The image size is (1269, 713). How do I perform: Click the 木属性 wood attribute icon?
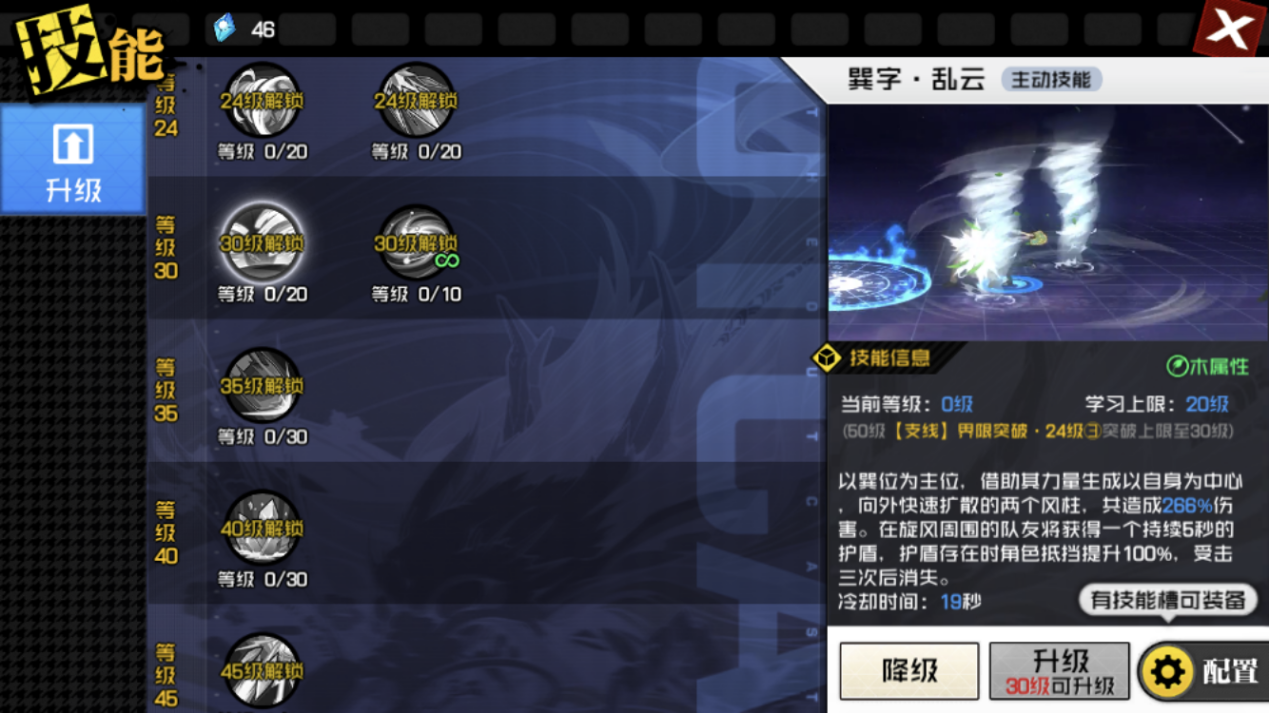click(x=1208, y=366)
